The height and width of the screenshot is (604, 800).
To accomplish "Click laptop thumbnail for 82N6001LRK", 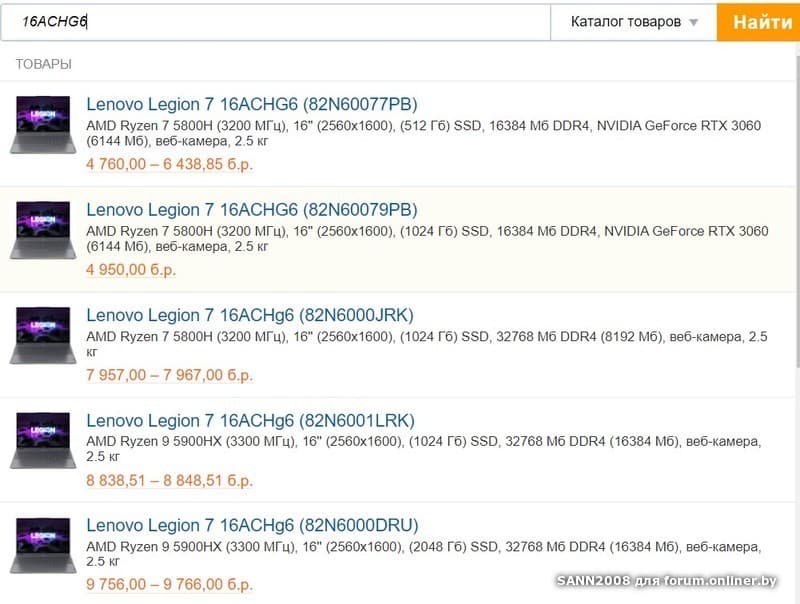I will [x=43, y=441].
